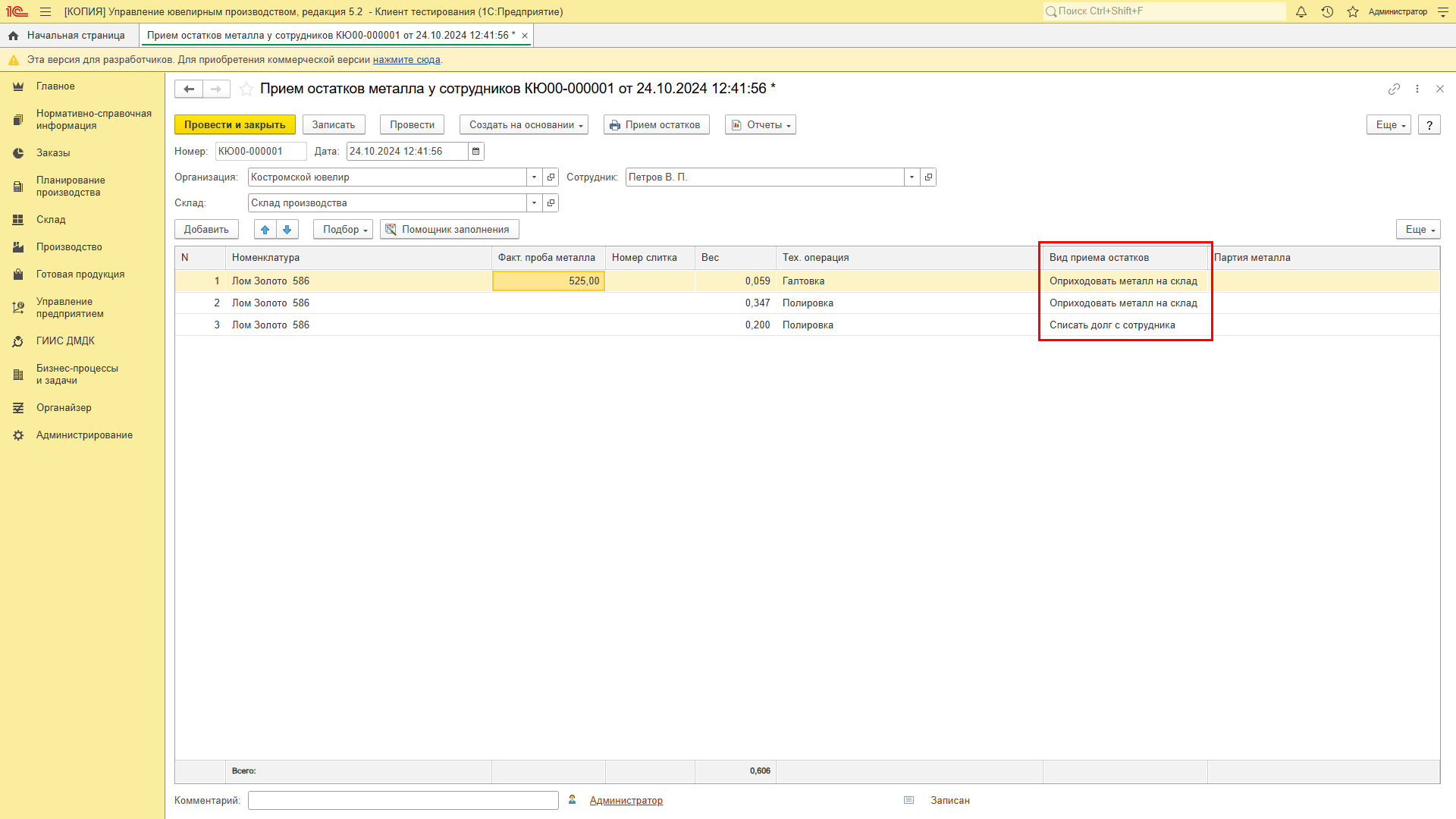Expand Сотрудник dropdown list
Viewport: 1456px width, 819px height.
coord(912,177)
